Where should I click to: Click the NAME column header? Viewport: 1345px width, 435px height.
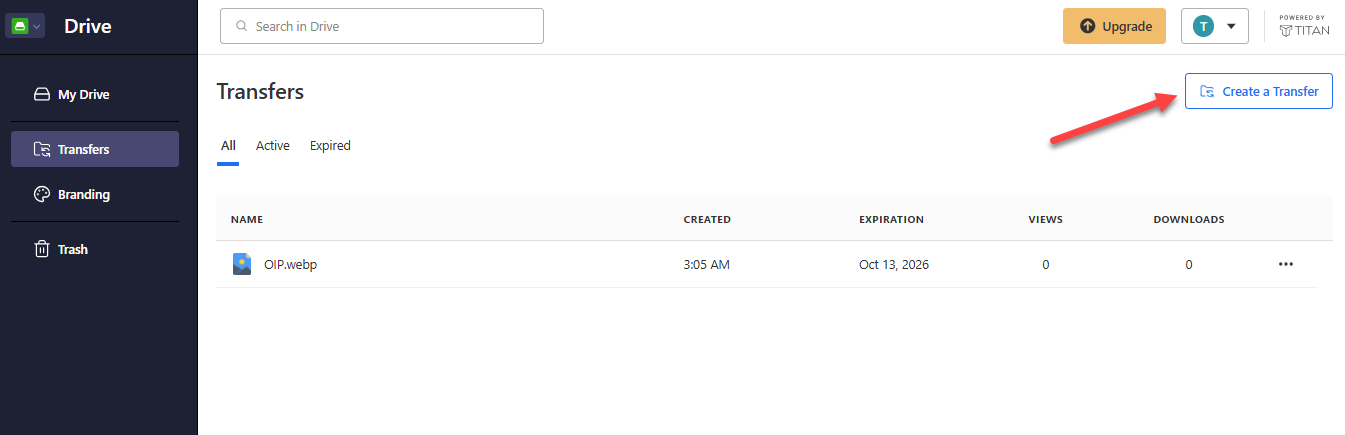(247, 219)
